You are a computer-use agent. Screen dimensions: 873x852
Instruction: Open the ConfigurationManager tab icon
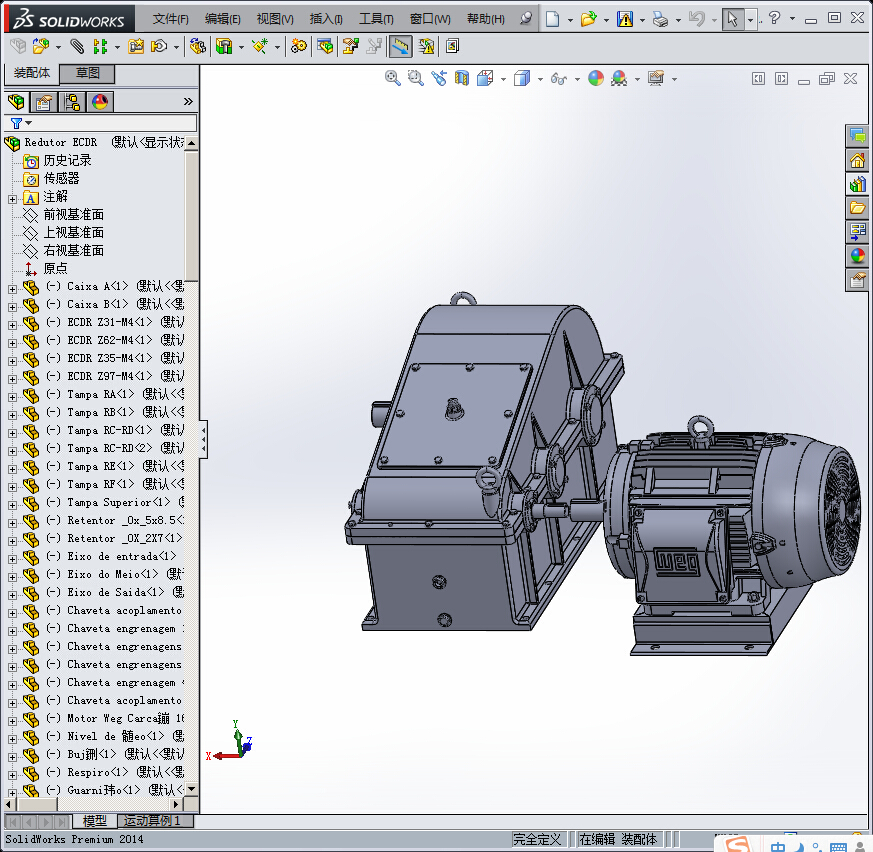click(x=72, y=101)
